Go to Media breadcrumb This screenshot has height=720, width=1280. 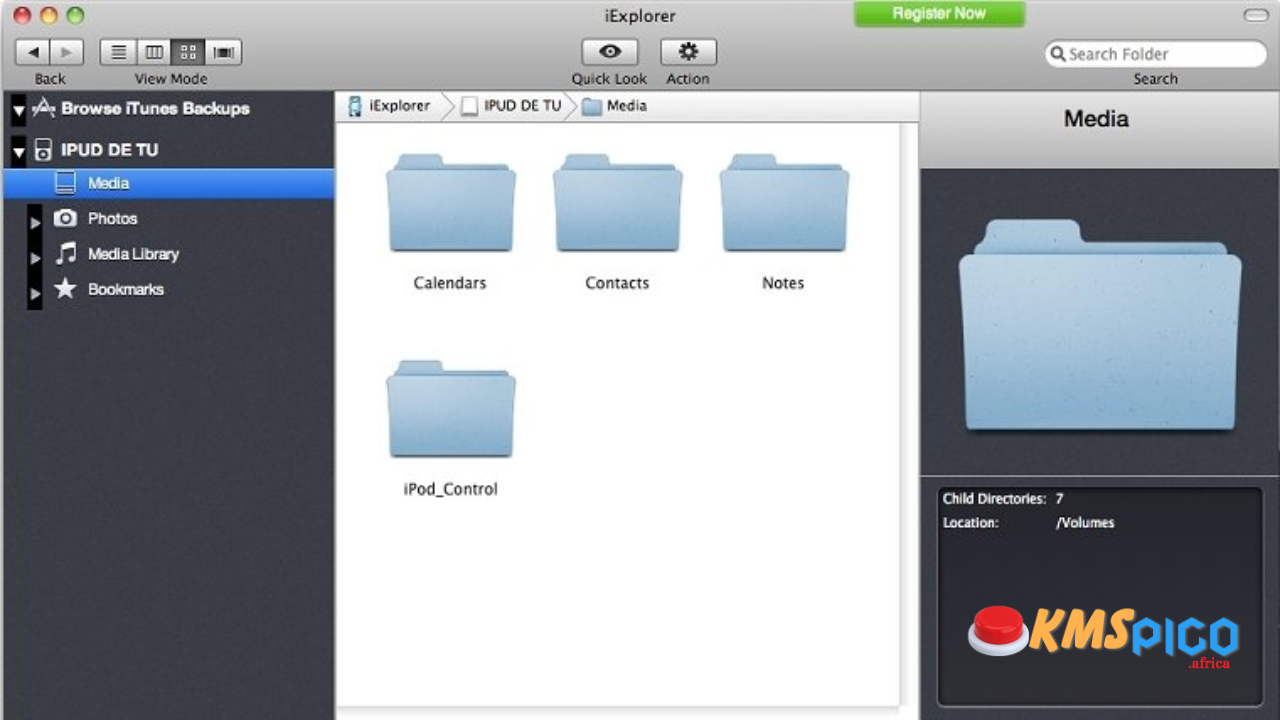click(x=614, y=105)
